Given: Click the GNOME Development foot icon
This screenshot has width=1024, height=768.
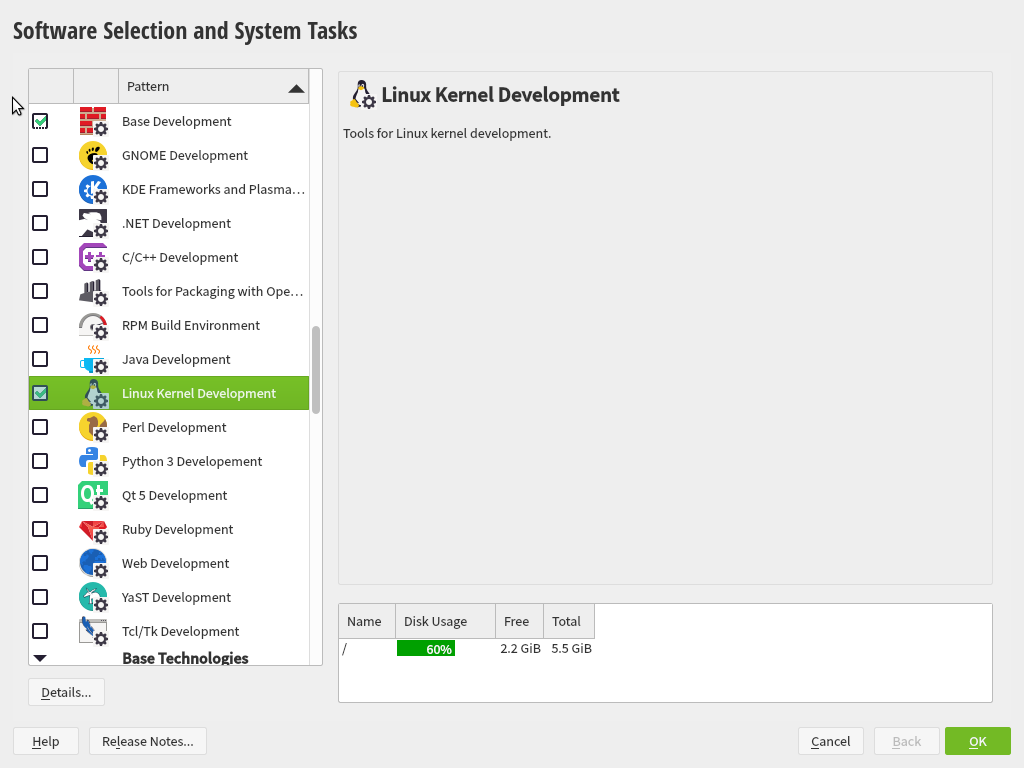Looking at the screenshot, I should 93,155.
